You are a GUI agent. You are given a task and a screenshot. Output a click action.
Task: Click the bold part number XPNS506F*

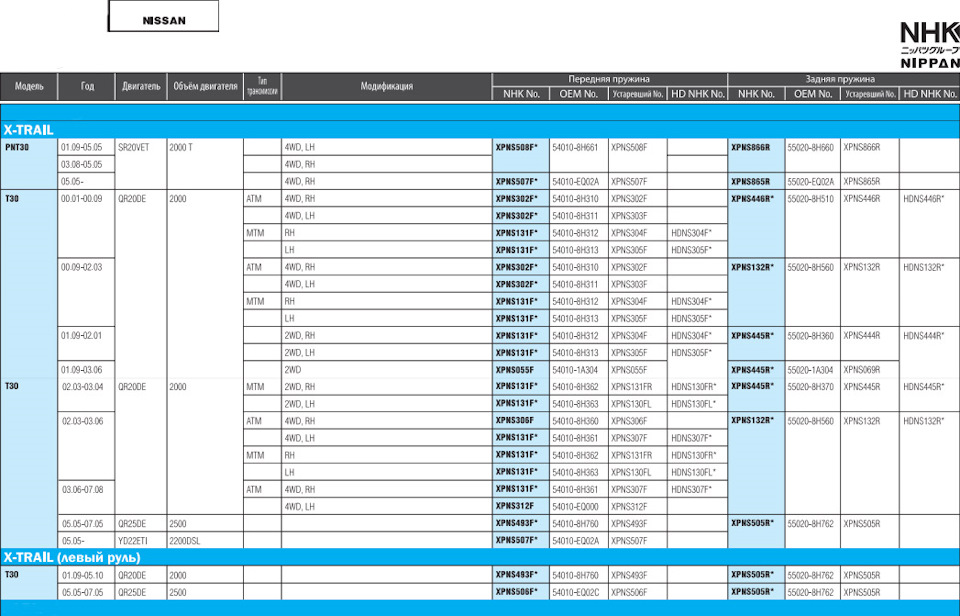pos(517,593)
